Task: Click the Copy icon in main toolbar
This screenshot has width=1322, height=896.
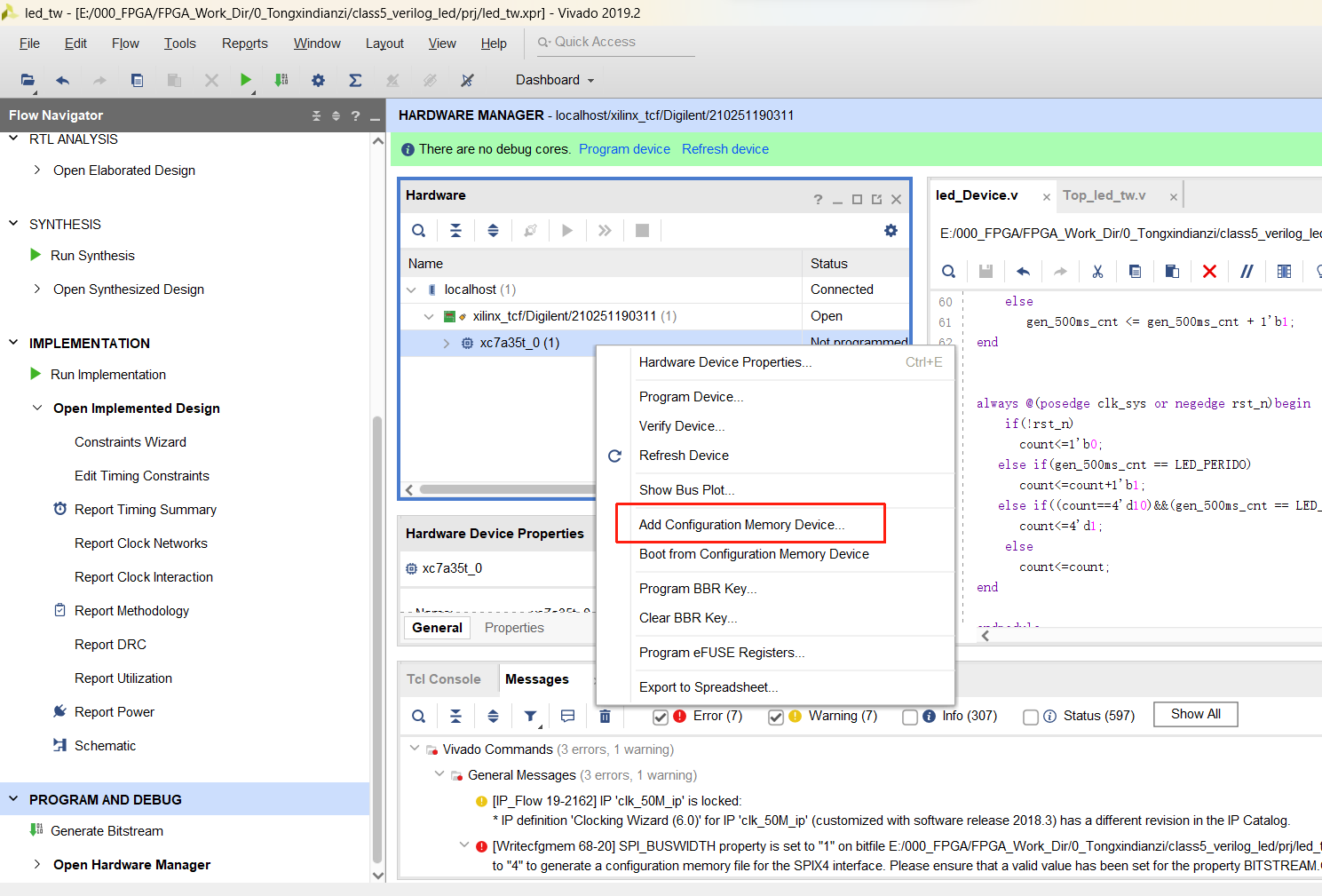Action: pos(137,80)
